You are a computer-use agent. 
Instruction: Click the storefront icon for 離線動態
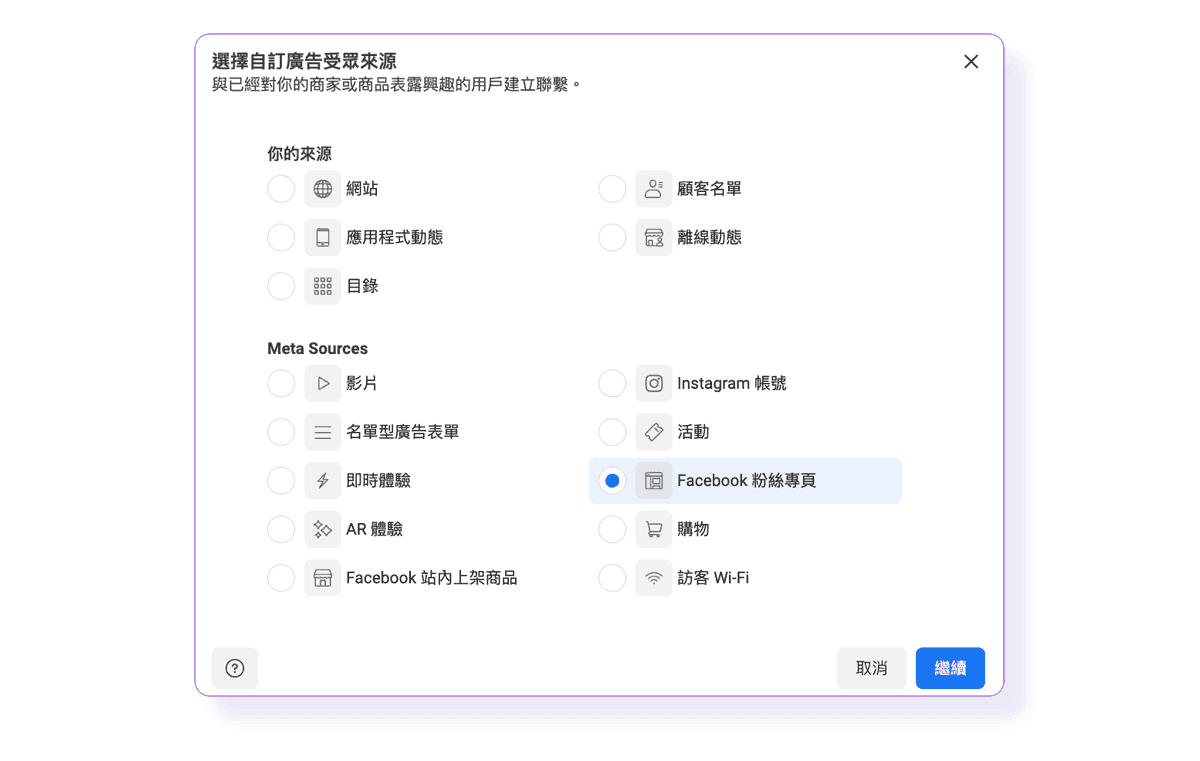tap(654, 238)
